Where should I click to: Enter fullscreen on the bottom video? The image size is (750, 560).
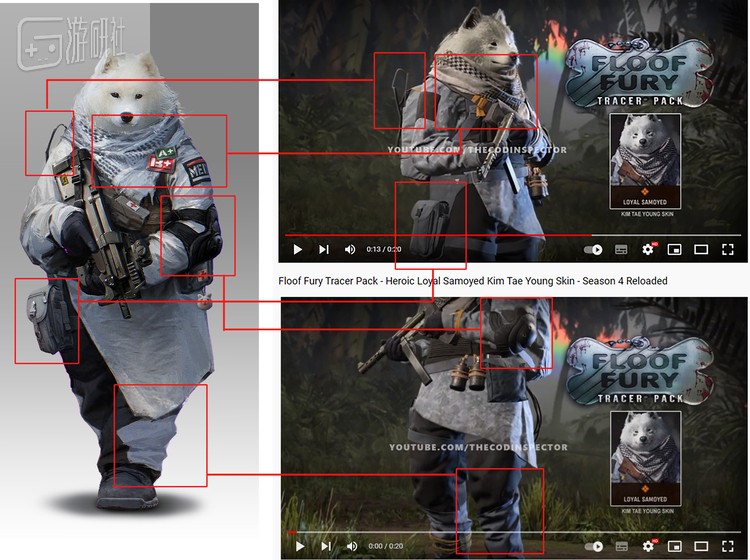[728, 546]
